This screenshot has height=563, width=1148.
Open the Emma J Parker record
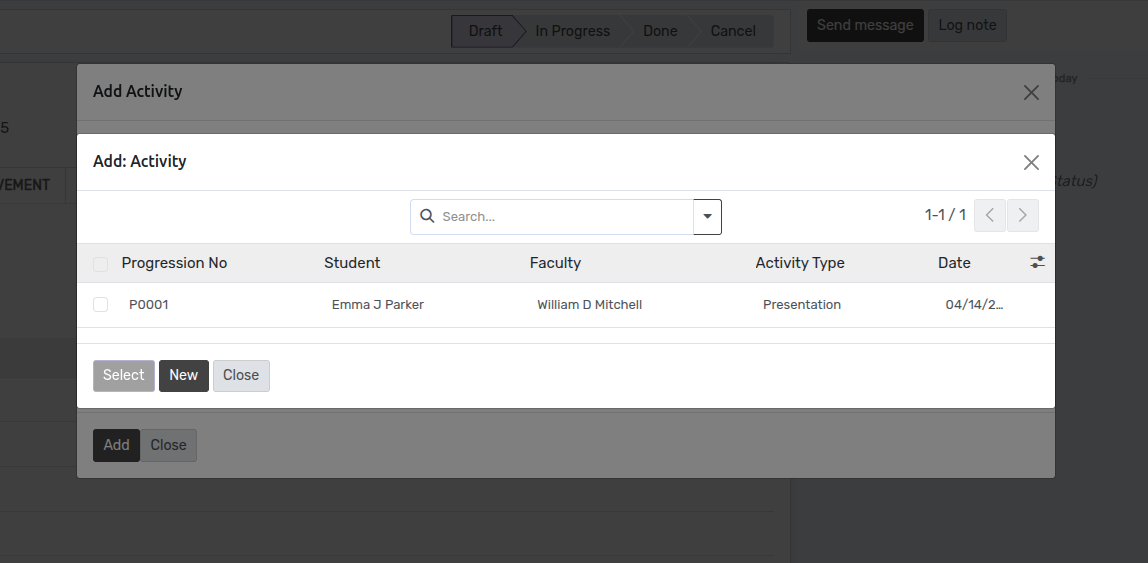pos(378,305)
